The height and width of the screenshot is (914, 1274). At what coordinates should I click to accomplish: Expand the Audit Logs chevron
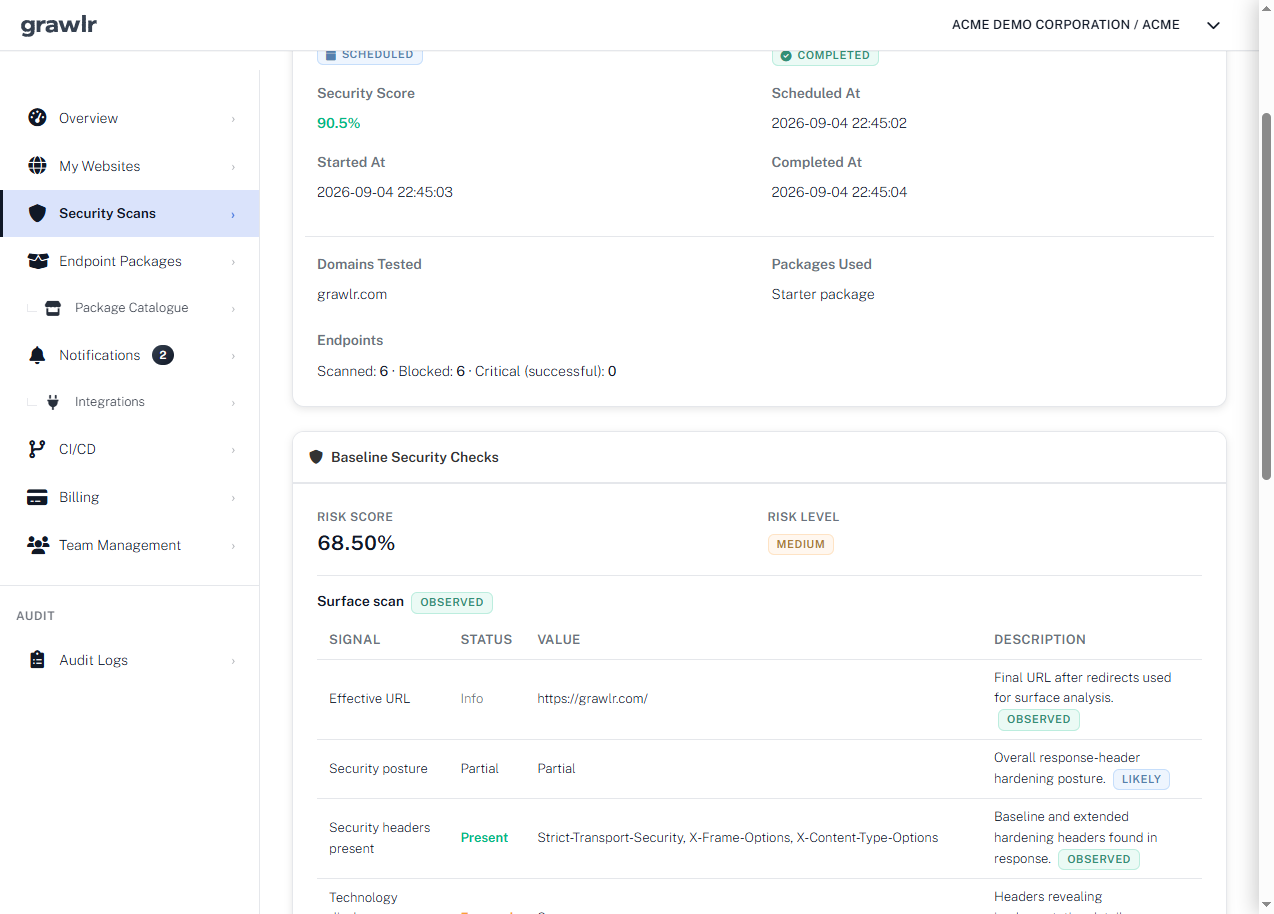(233, 661)
